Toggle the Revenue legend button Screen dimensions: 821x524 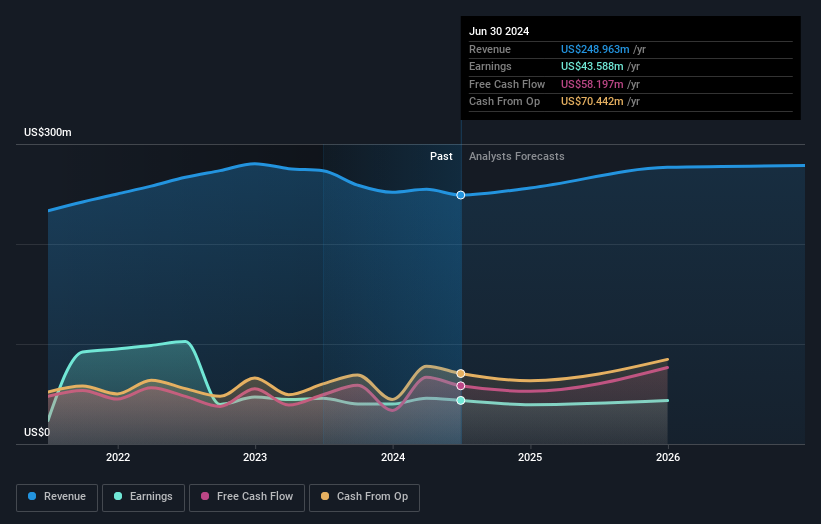[57, 497]
